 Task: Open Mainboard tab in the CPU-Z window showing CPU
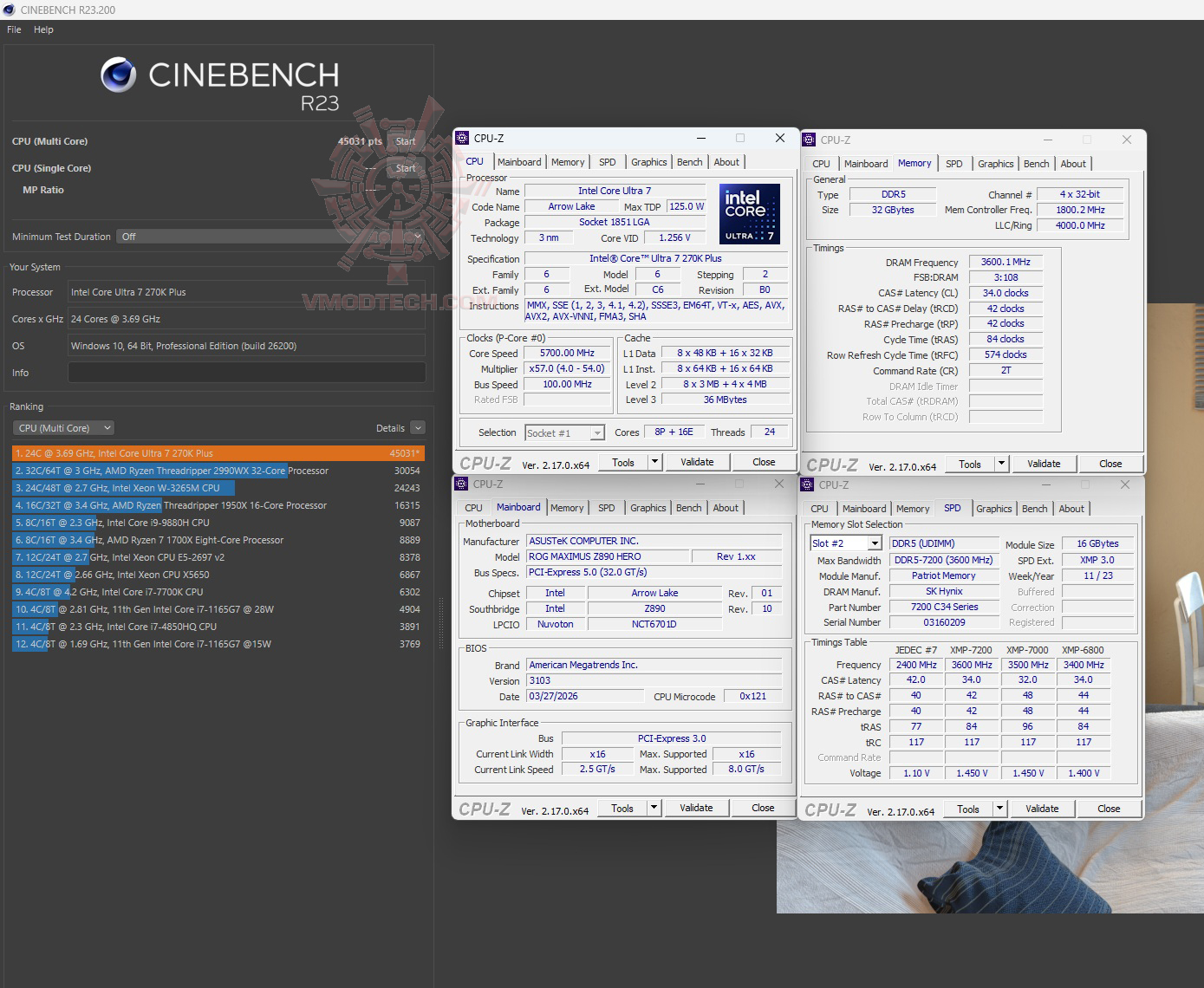point(519,162)
